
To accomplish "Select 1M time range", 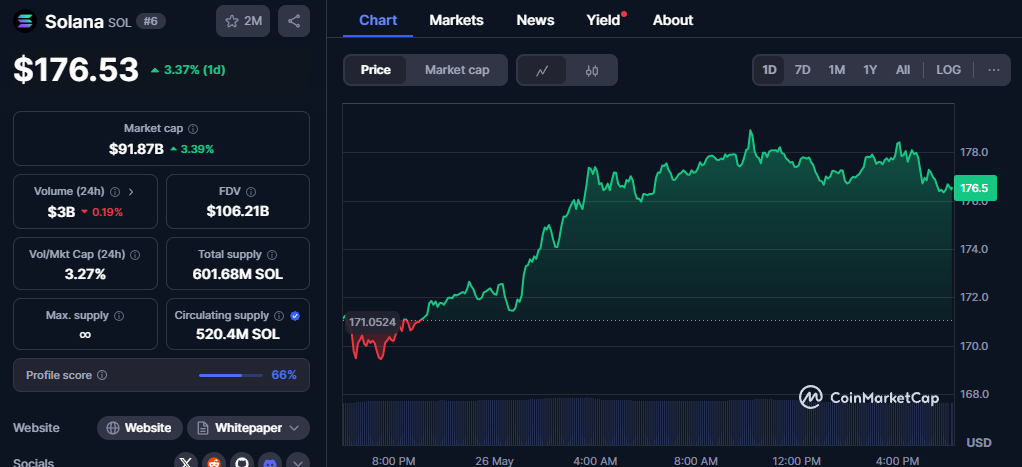I will 837,70.
